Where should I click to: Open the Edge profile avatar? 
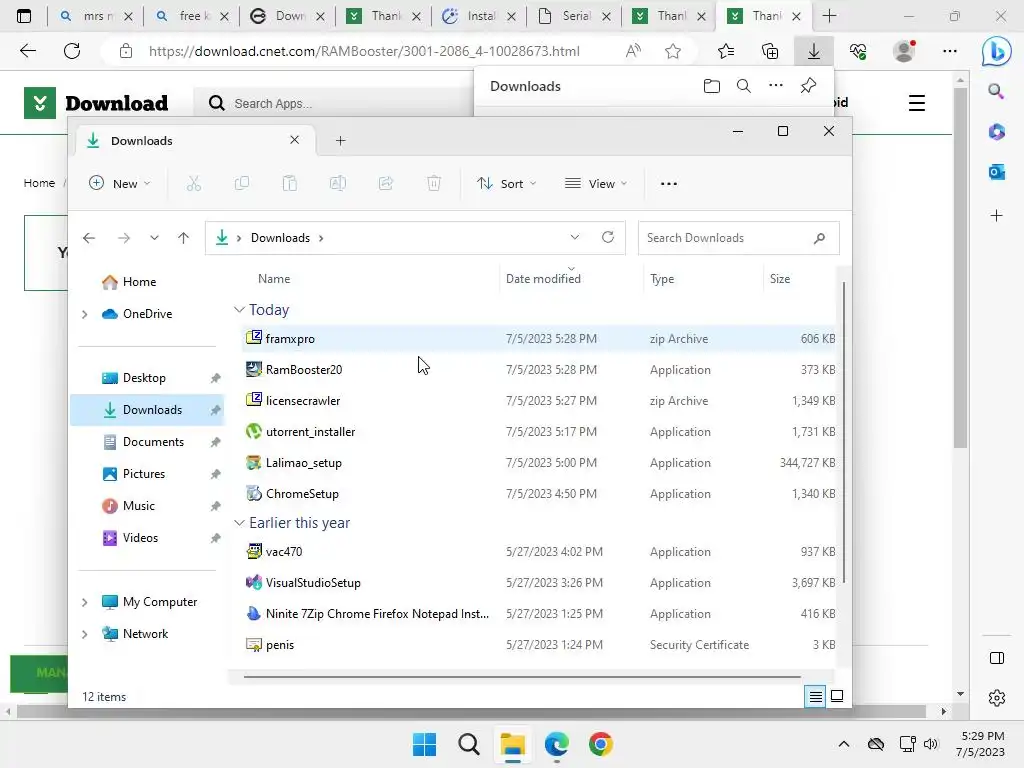904,51
